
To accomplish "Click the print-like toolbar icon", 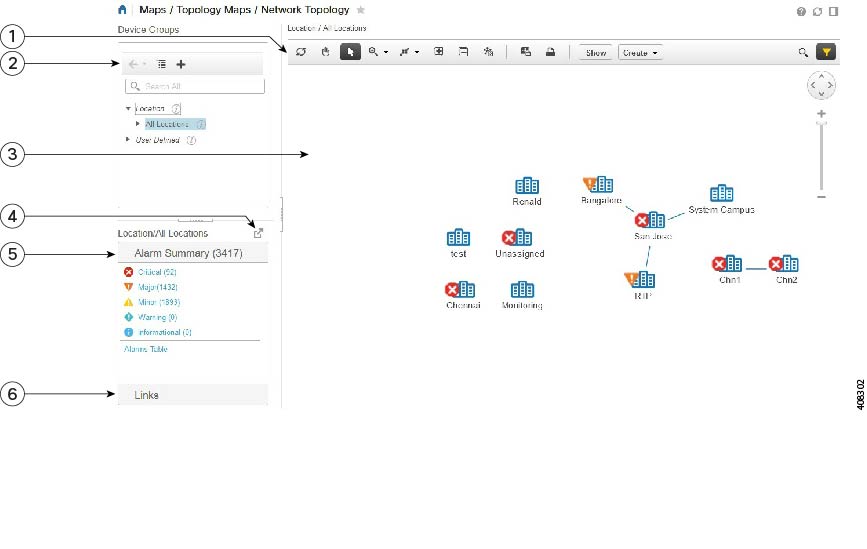I will coord(550,52).
